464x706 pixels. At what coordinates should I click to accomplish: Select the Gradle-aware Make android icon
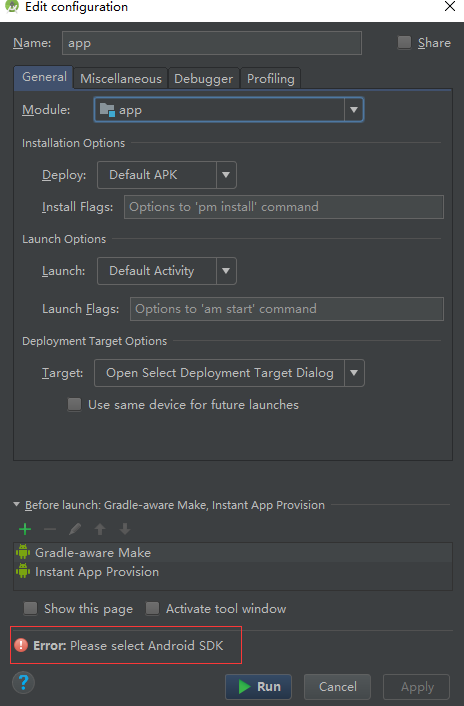(23, 552)
